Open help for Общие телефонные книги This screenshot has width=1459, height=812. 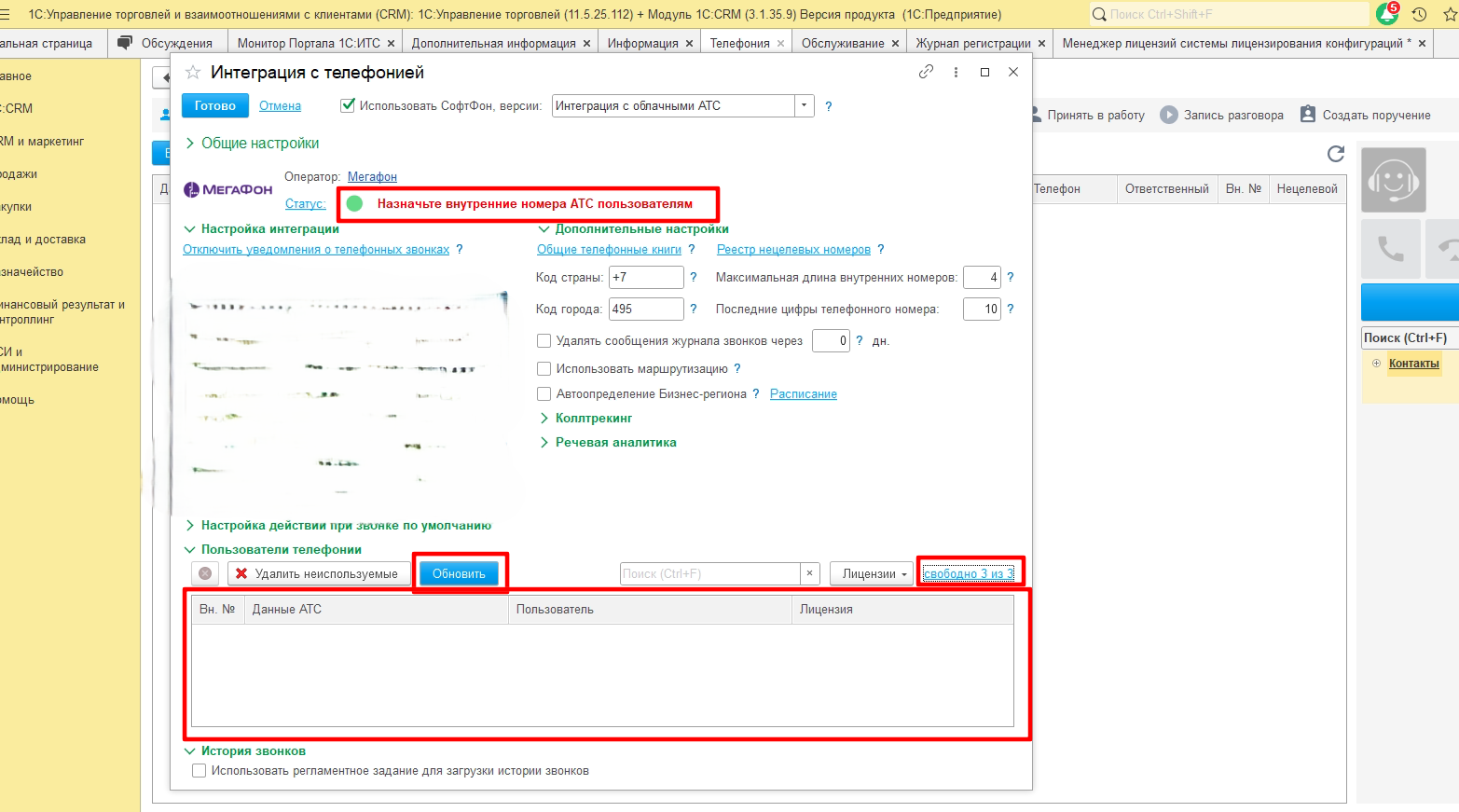[691, 249]
